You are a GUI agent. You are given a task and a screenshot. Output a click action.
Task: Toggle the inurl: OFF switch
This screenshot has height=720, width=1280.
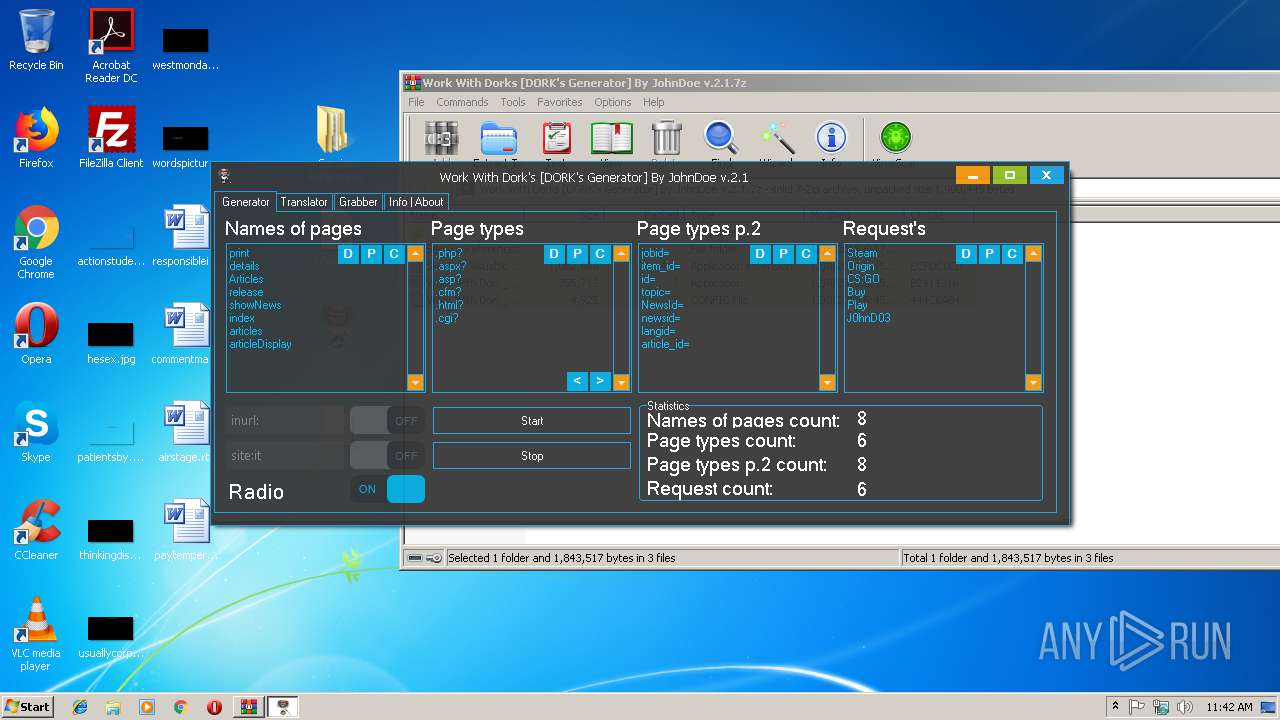(387, 421)
